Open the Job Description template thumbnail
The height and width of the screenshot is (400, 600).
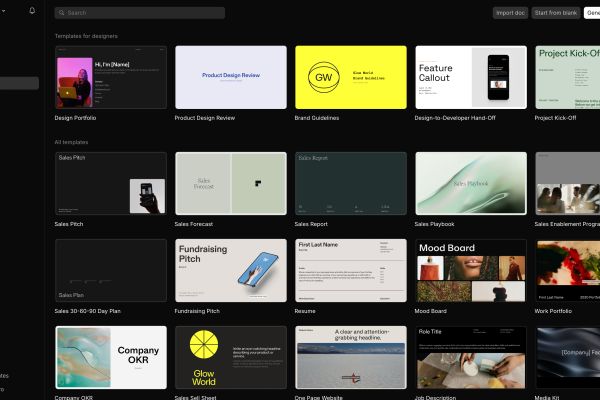[x=471, y=357]
